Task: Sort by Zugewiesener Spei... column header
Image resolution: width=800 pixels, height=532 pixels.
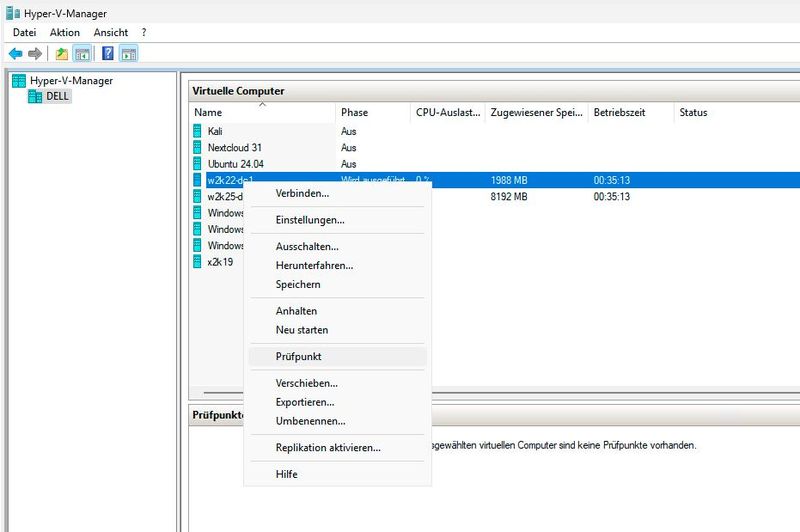Action: [x=536, y=112]
